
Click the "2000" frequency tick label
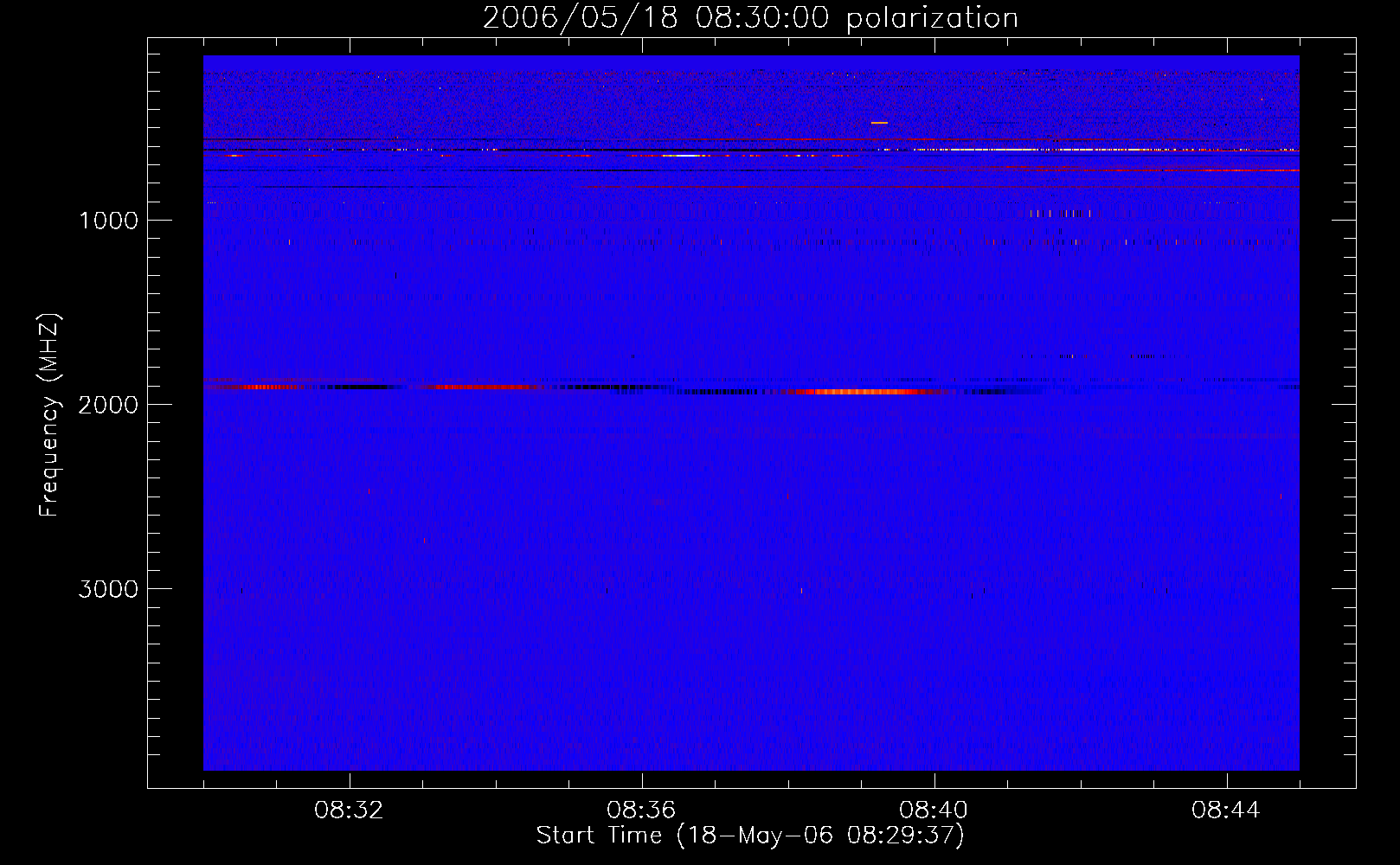click(108, 405)
